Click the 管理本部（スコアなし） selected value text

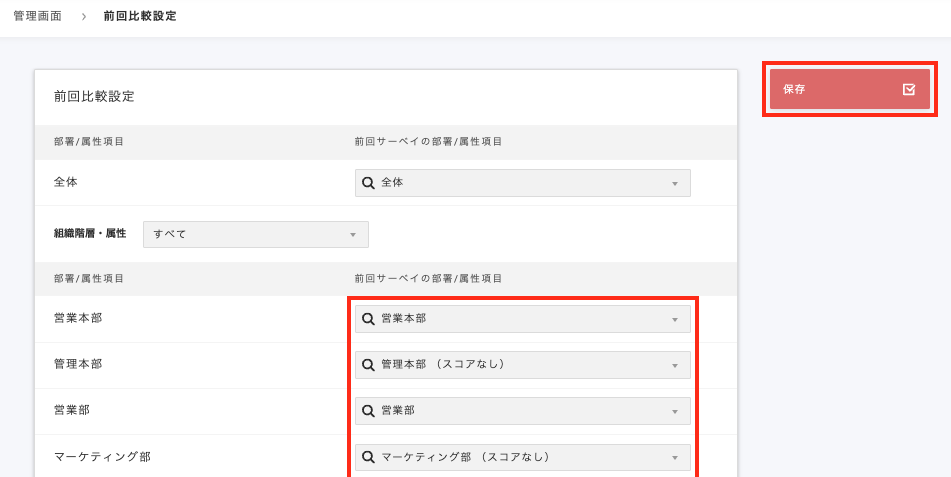[x=443, y=365]
